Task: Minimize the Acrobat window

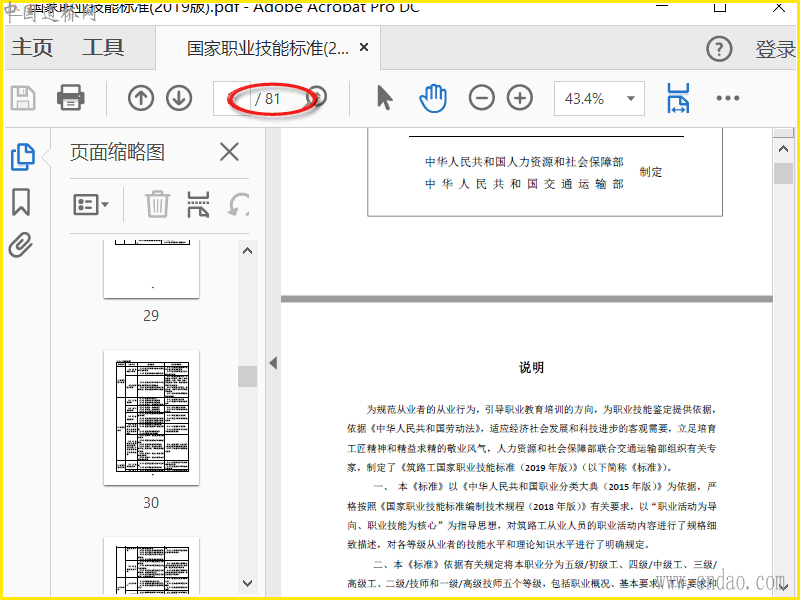Action: click(662, 6)
